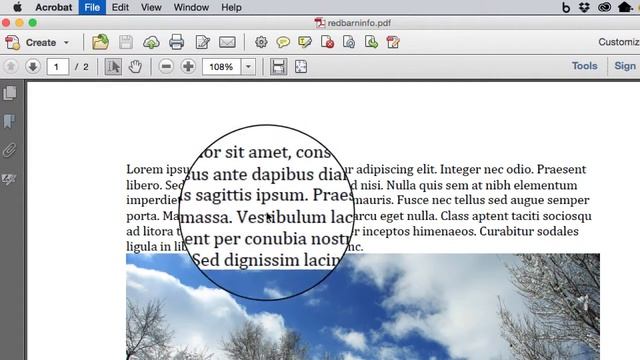The width and height of the screenshot is (640, 360).
Task: Open the Help menu
Action: (x=231, y=7)
